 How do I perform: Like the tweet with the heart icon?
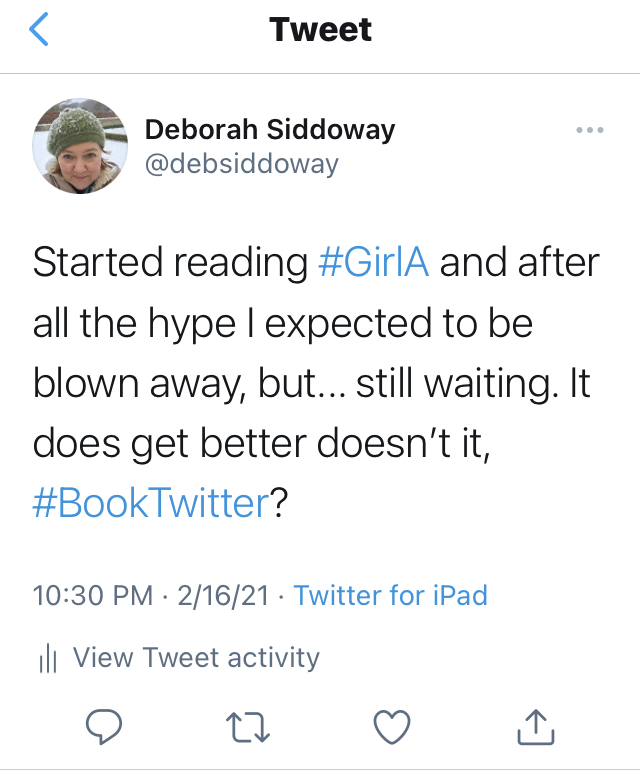point(392,728)
